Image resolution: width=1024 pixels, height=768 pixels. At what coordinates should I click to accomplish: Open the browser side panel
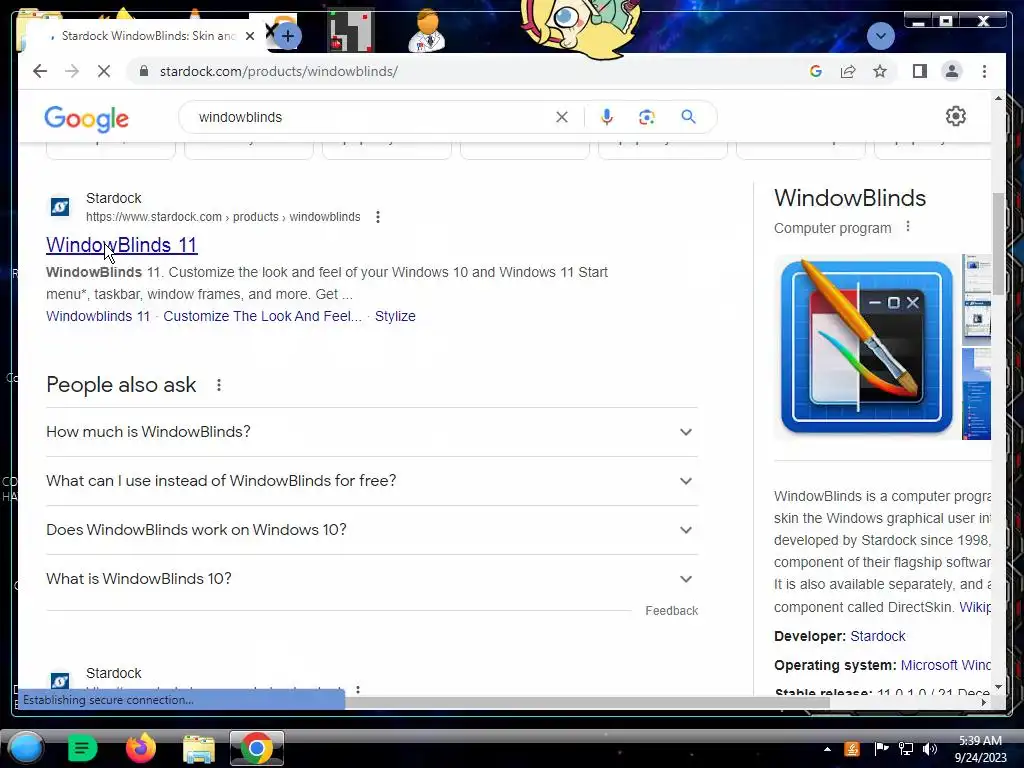click(x=920, y=71)
